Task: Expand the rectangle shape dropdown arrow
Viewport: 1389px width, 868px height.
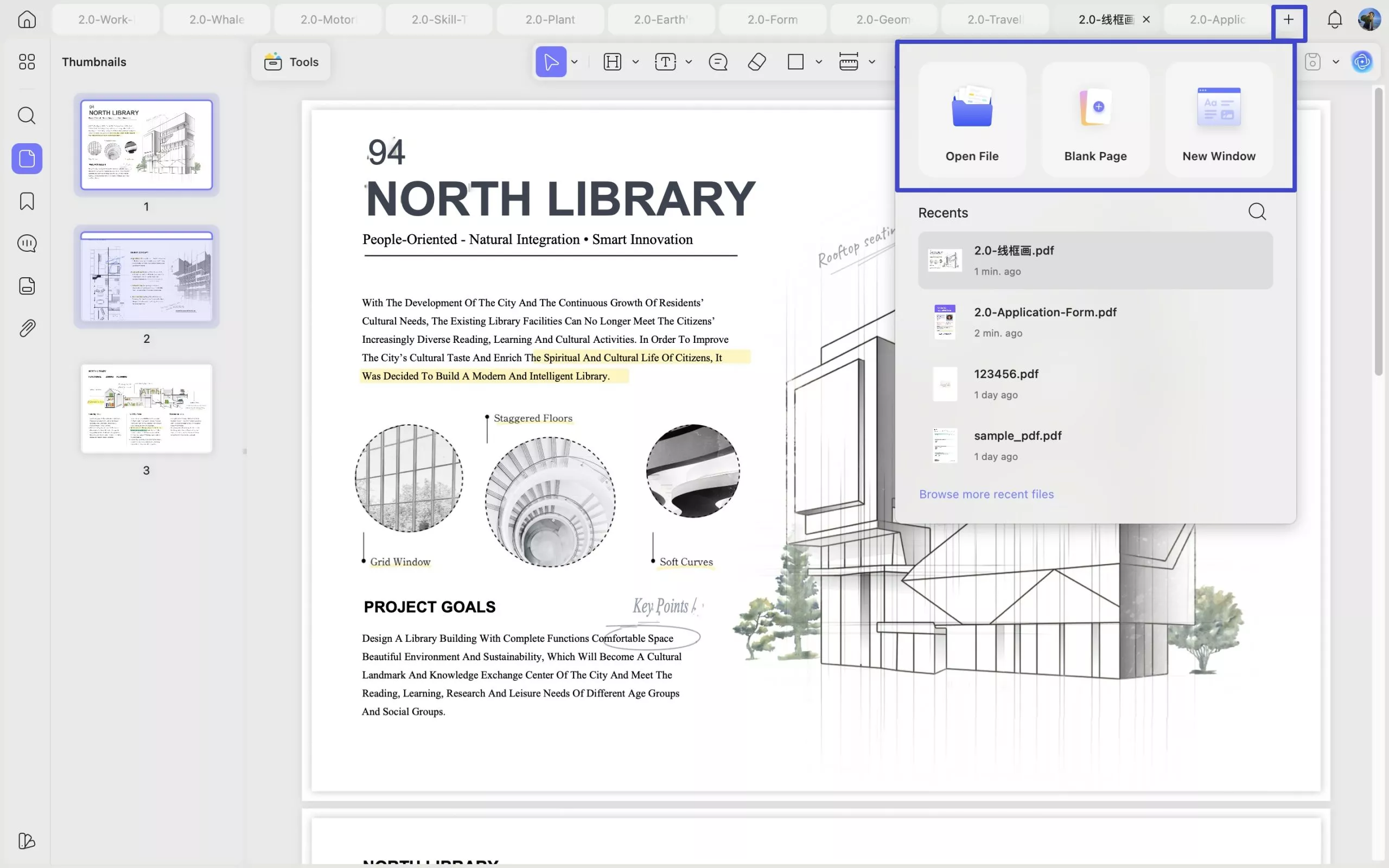Action: tap(819, 61)
